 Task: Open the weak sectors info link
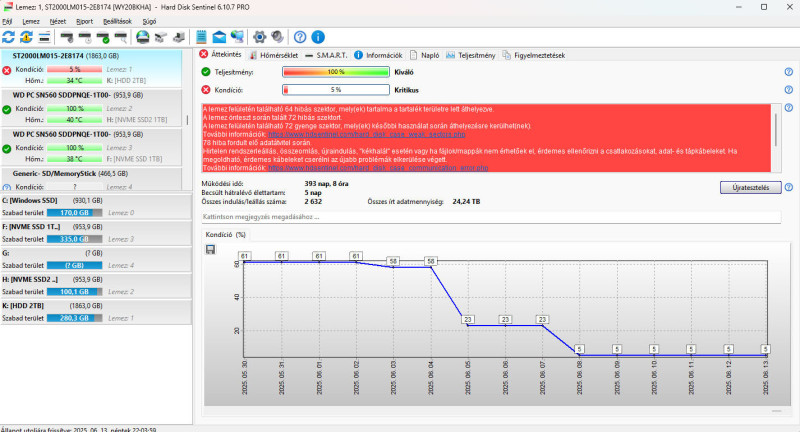[x=367, y=135]
